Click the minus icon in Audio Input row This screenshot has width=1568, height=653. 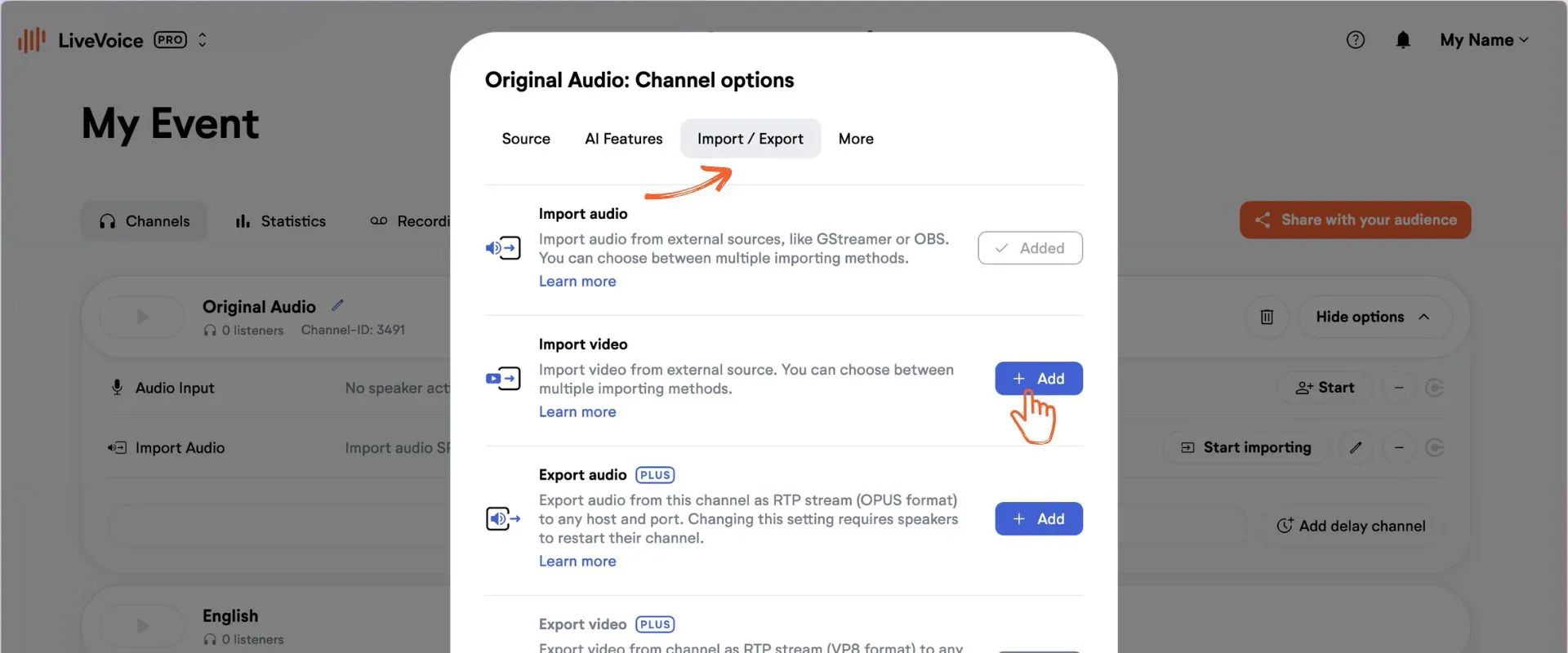tap(1399, 388)
